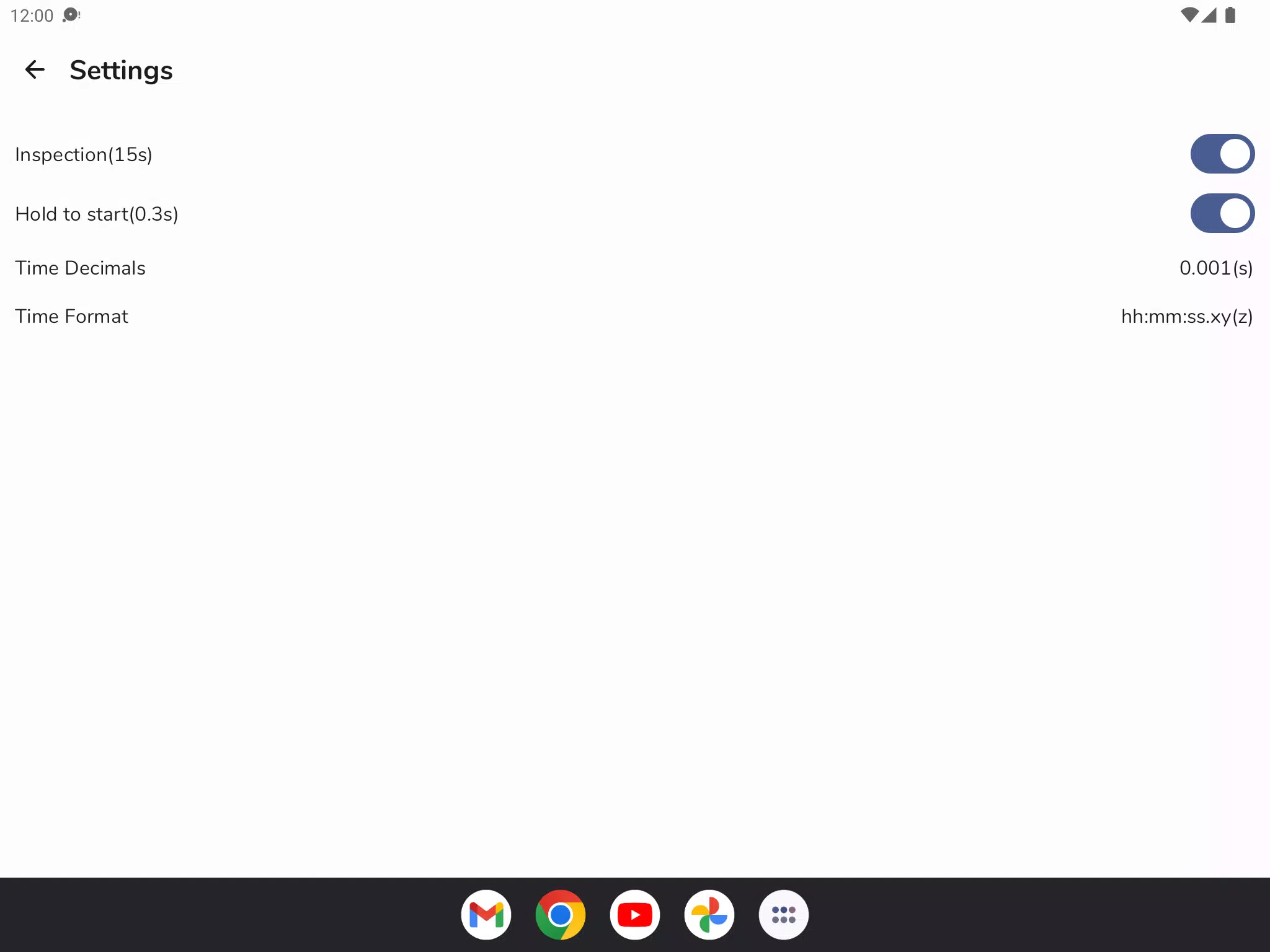Open Gmail from the dock
Image resolution: width=1270 pixels, height=952 pixels.
[x=486, y=915]
